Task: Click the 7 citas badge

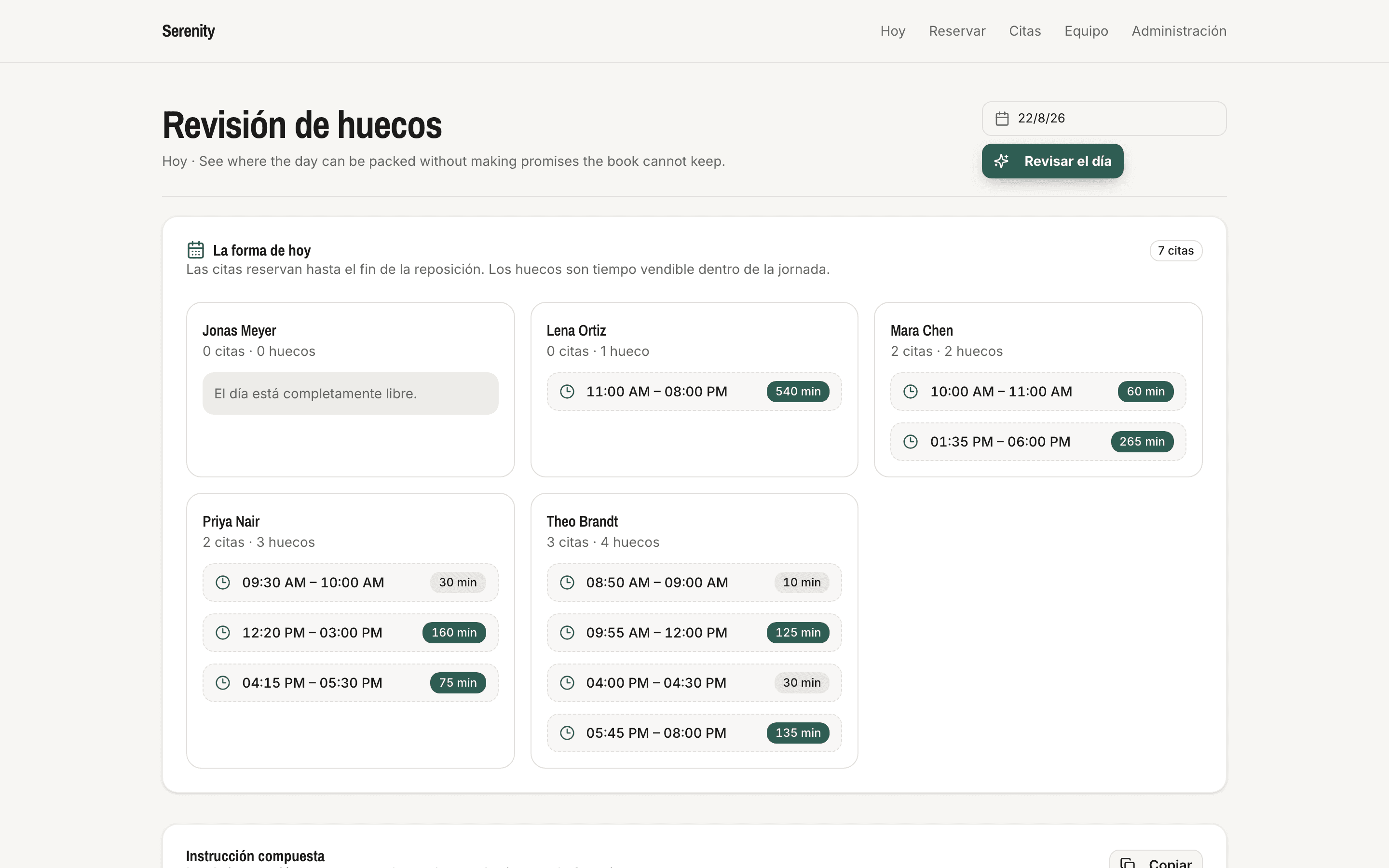Action: (x=1175, y=251)
